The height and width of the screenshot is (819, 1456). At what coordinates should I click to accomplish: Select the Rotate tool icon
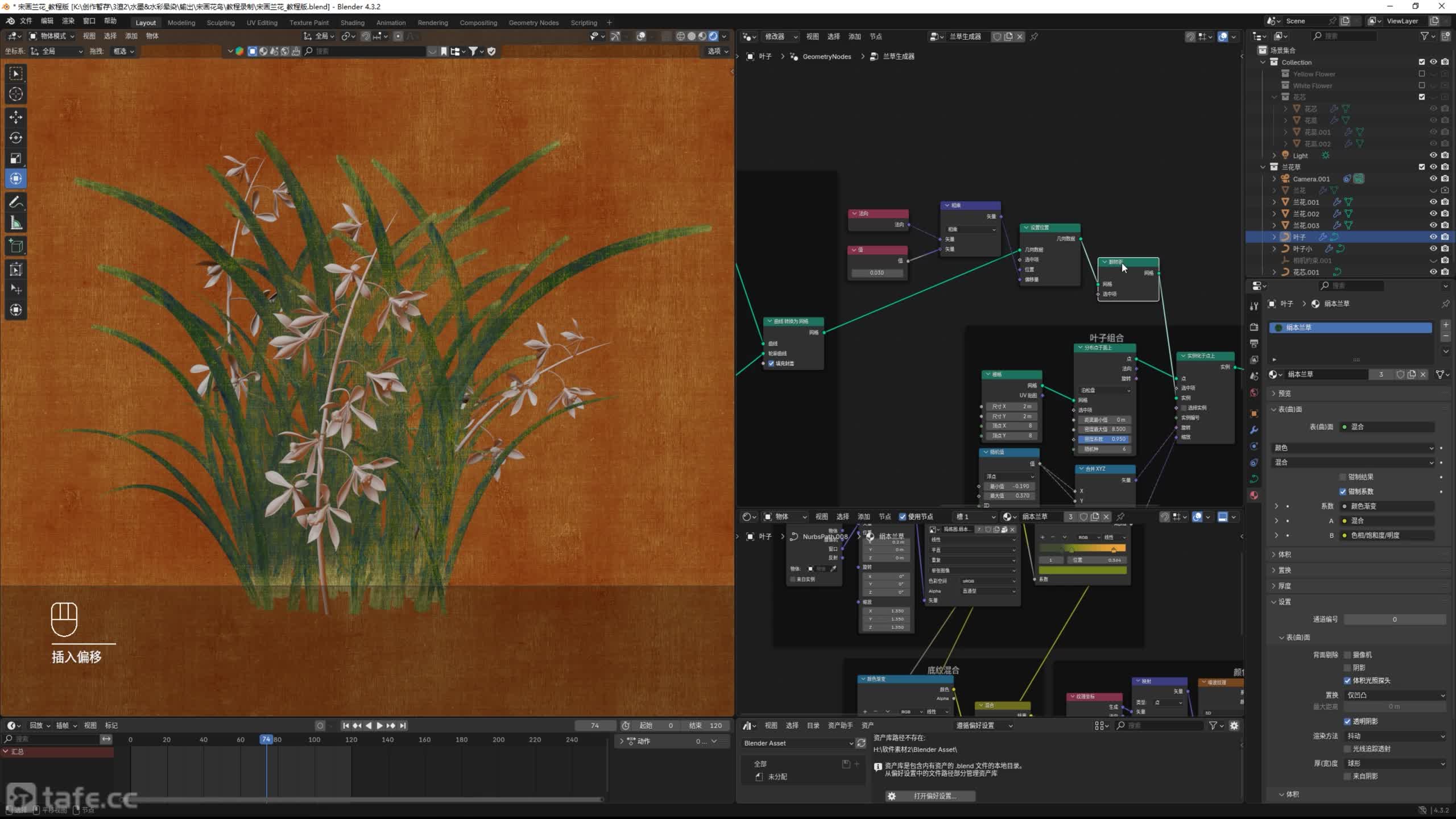pyautogui.click(x=16, y=138)
